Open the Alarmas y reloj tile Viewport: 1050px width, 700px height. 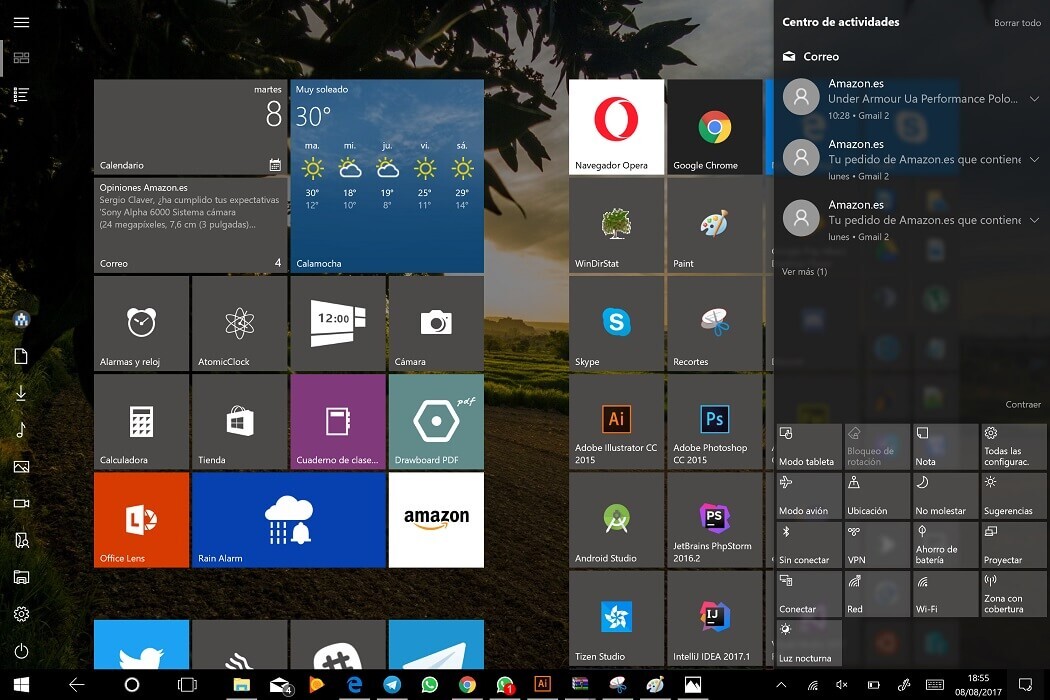[x=141, y=324]
